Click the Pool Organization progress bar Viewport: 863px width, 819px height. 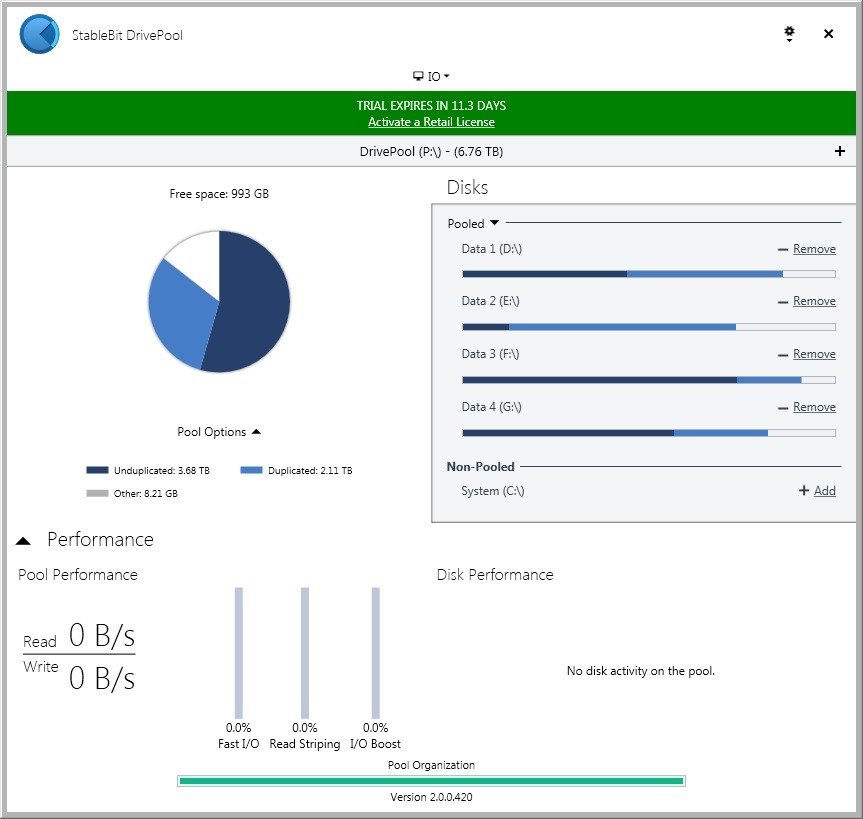click(x=431, y=780)
